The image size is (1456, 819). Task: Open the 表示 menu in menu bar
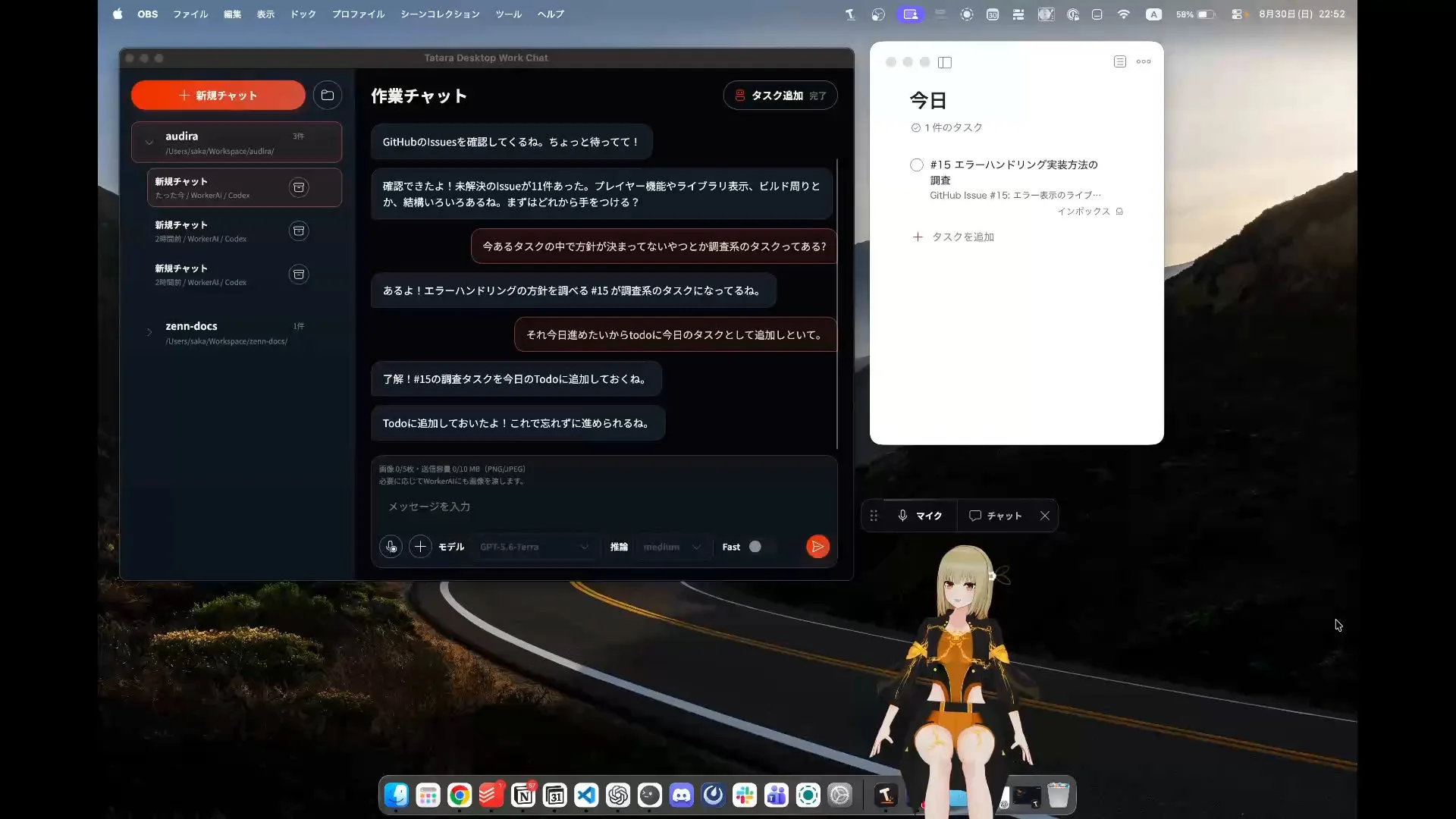tap(265, 14)
